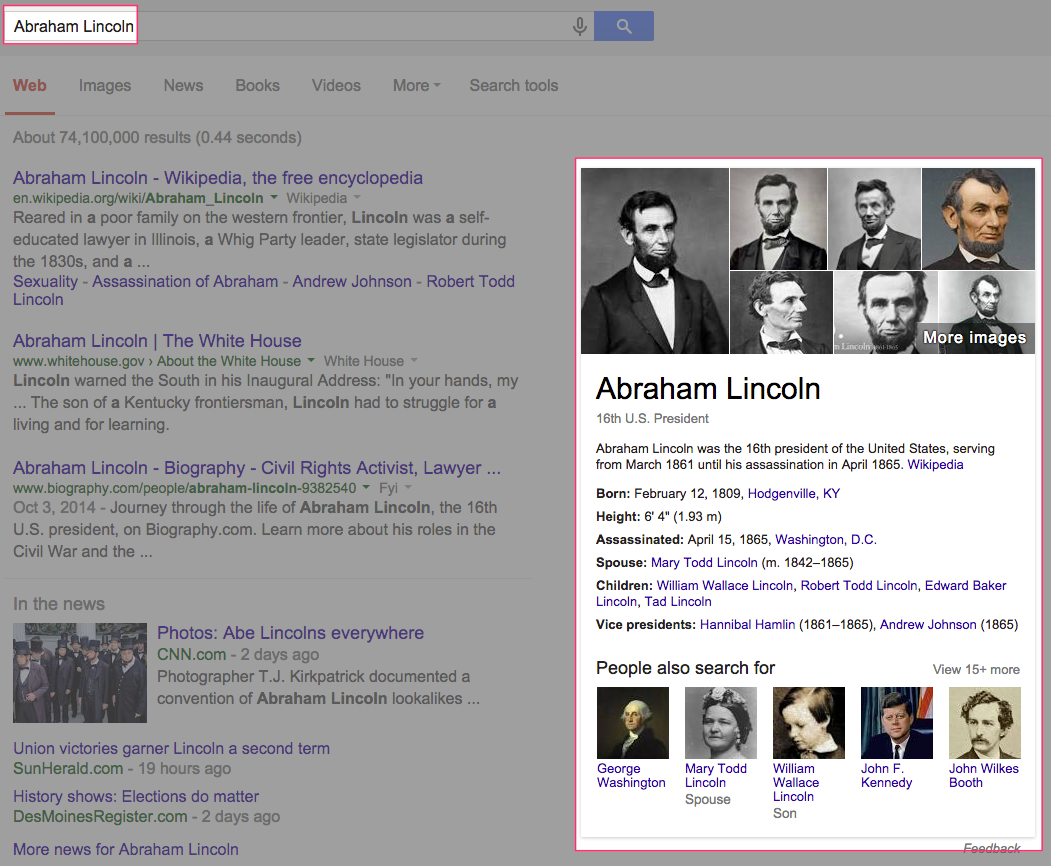
Task: Expand gray White House source dropdown
Action: pos(414,361)
